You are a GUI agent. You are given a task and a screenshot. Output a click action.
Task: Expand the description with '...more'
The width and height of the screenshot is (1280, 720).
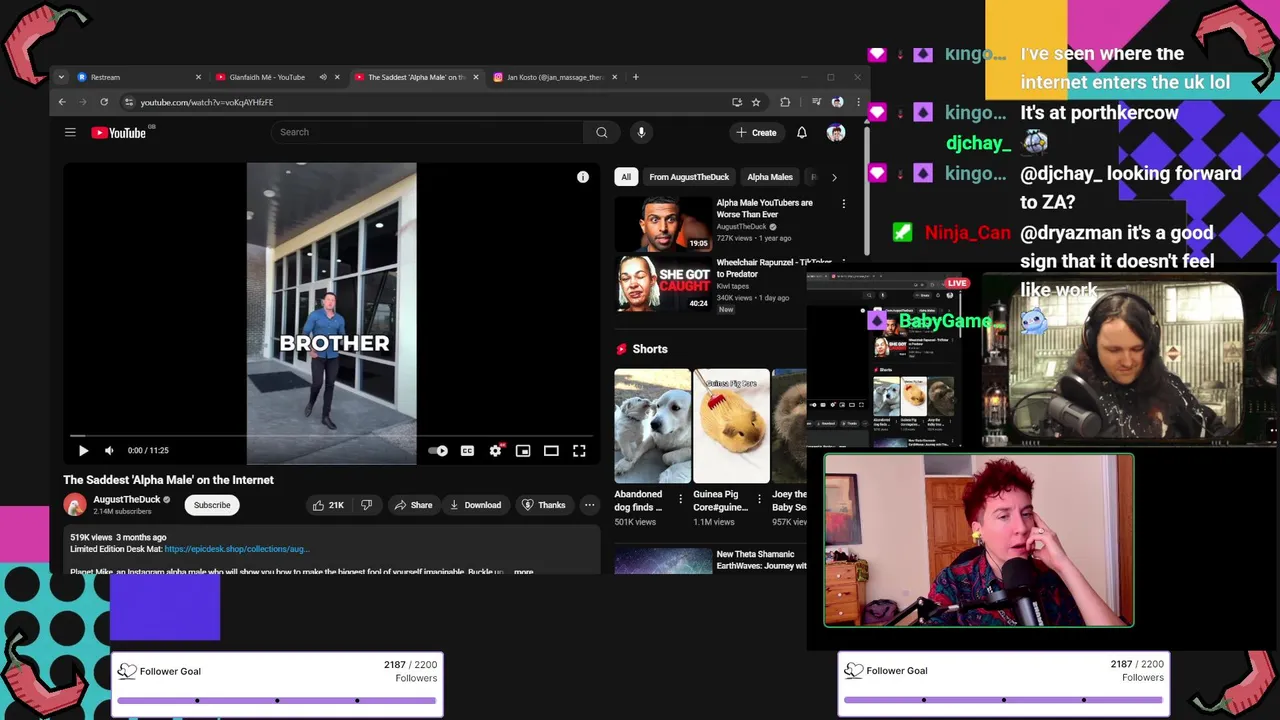tap(523, 572)
